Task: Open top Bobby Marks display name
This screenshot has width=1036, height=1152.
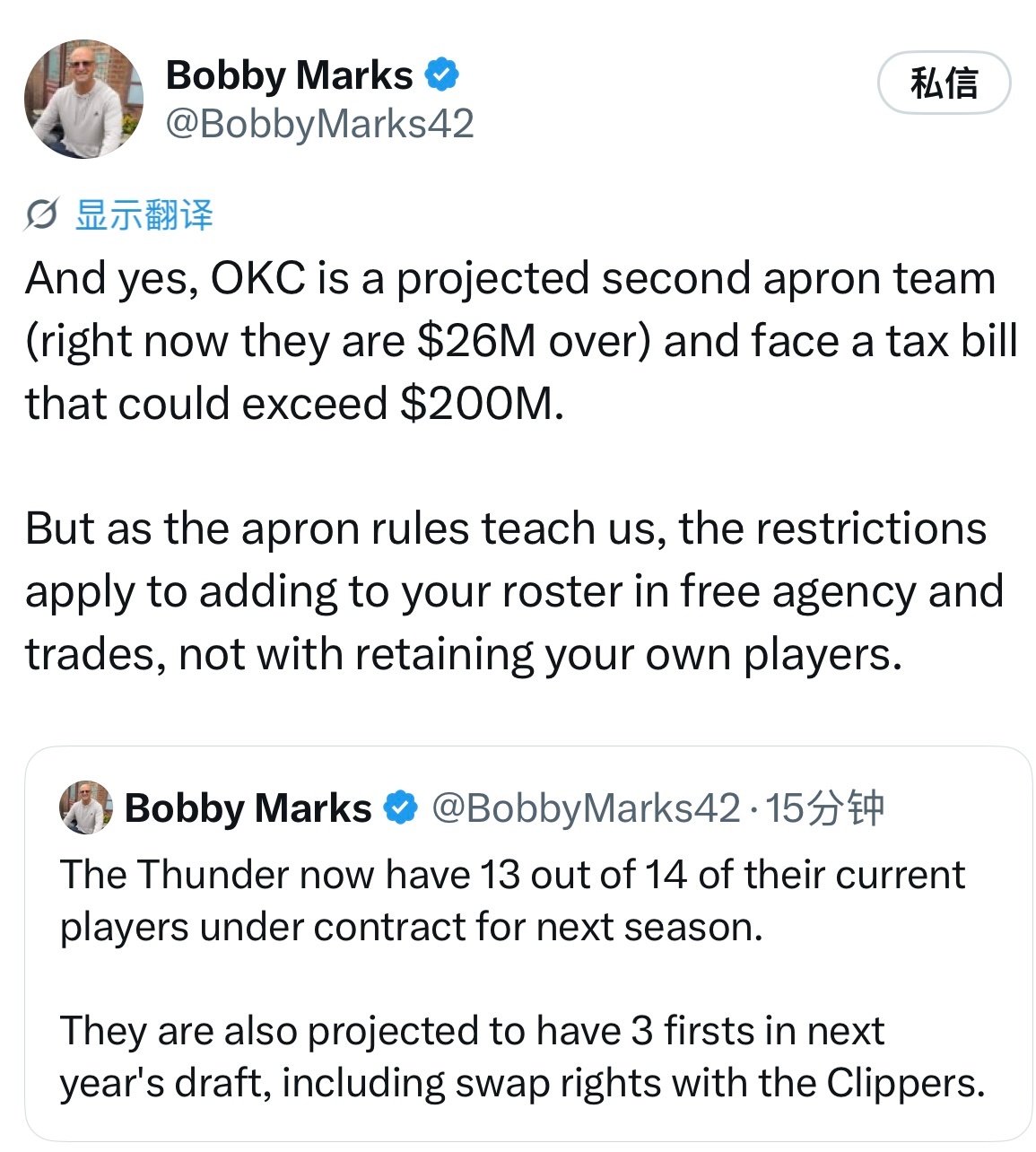Action: pyautogui.click(x=289, y=75)
